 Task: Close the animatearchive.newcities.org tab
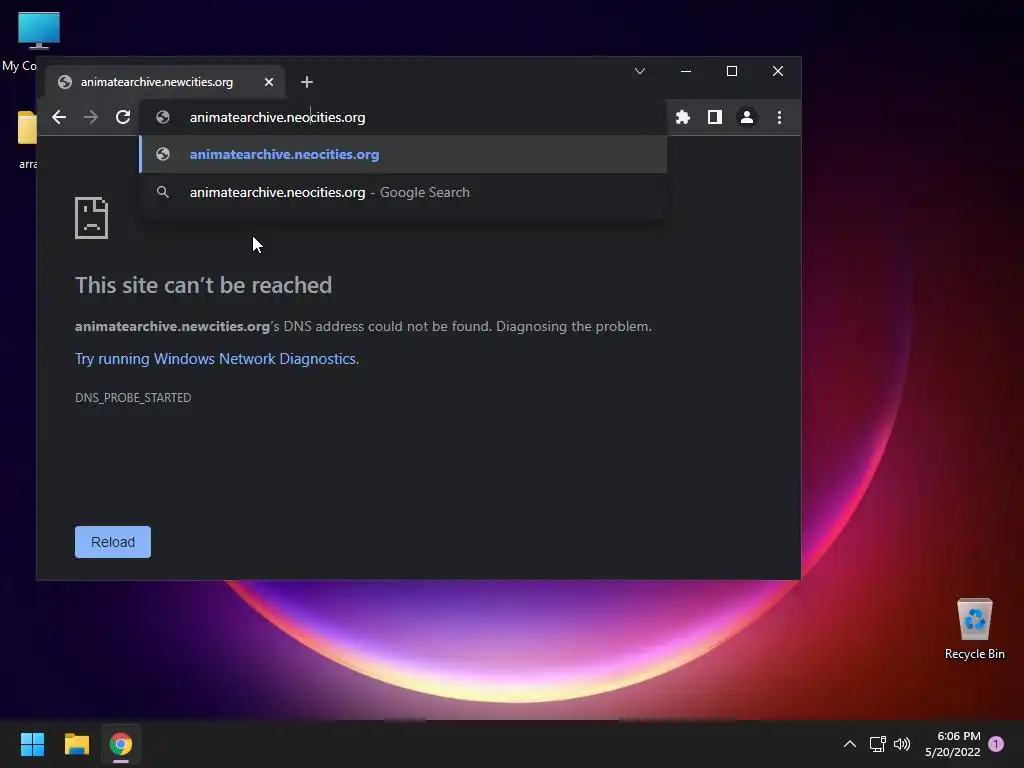click(x=269, y=82)
